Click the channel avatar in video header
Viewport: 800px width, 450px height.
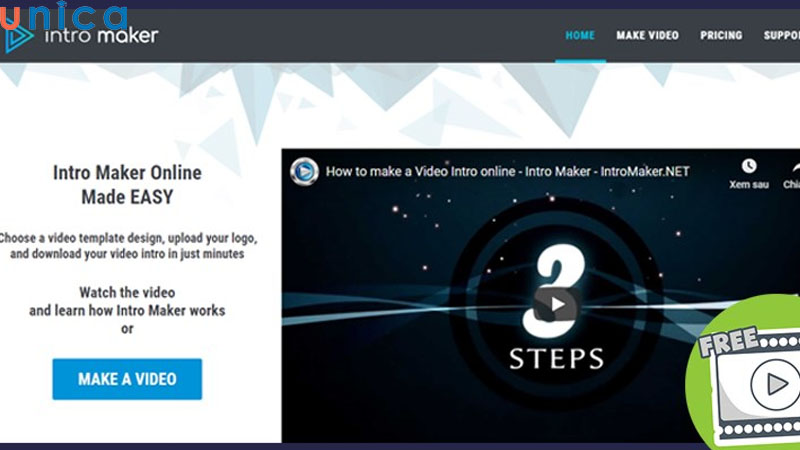(x=305, y=171)
